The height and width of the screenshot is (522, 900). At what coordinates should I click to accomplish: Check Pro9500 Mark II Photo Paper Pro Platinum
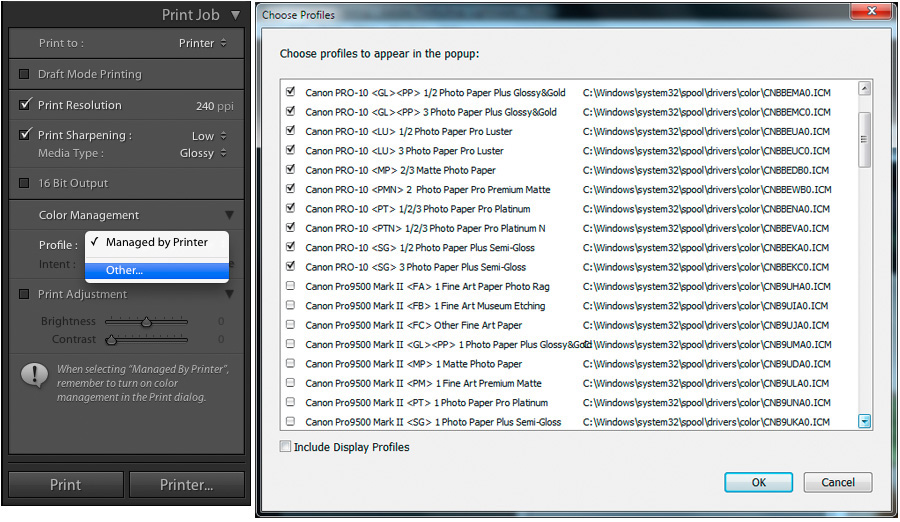pos(290,402)
